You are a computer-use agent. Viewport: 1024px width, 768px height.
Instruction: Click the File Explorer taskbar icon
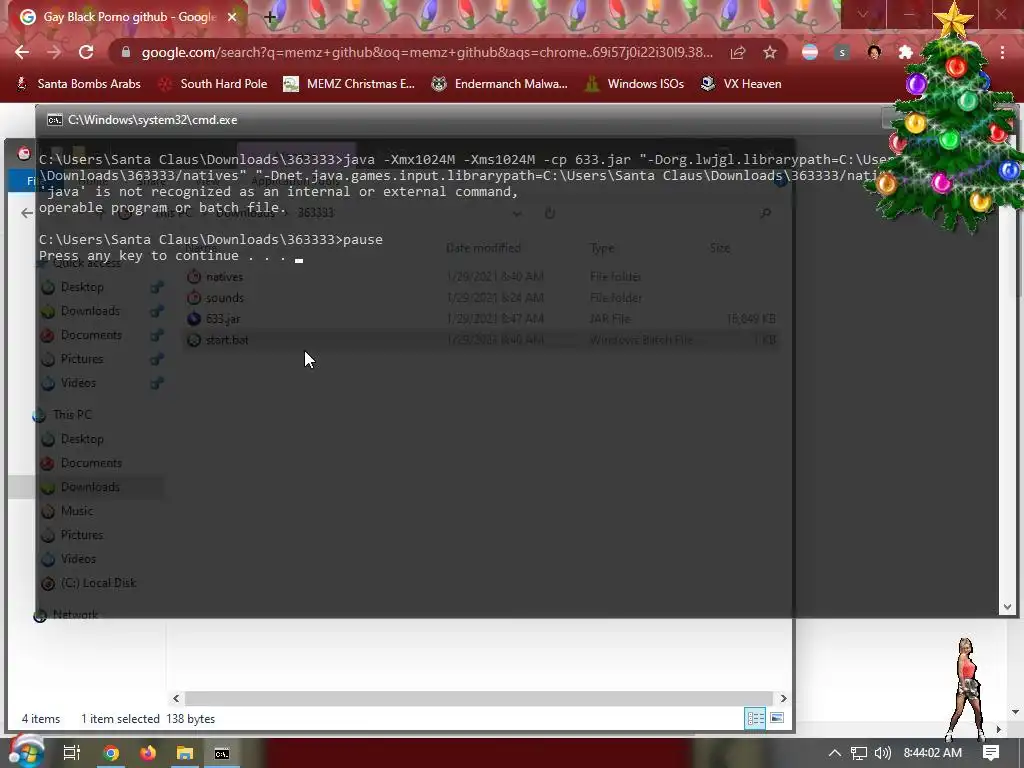click(185, 753)
